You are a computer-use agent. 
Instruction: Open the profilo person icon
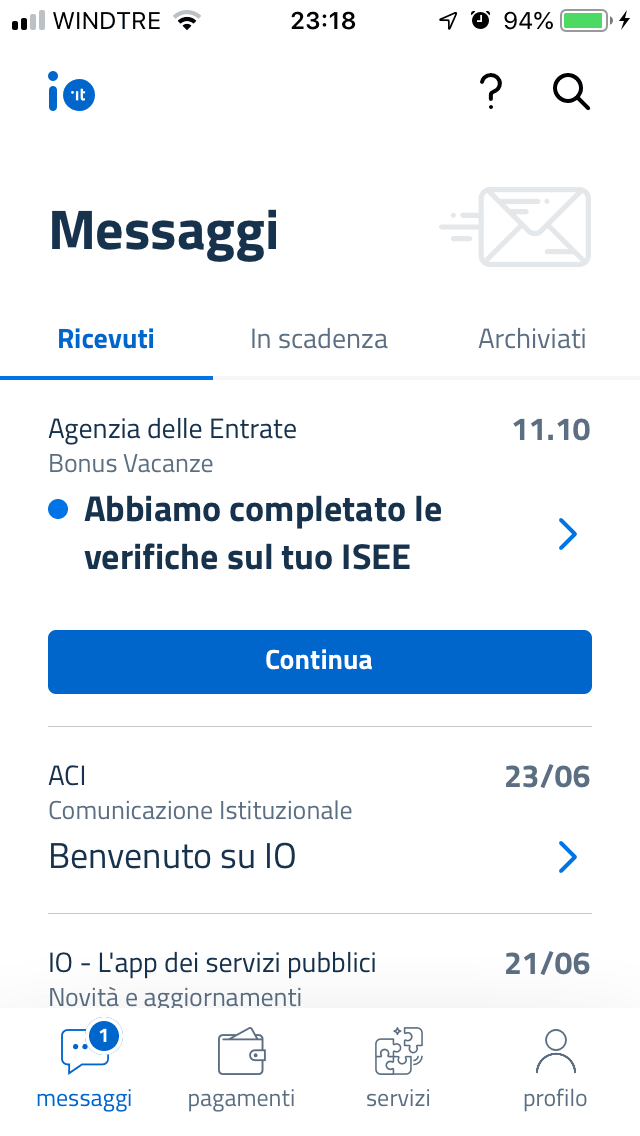[555, 1053]
